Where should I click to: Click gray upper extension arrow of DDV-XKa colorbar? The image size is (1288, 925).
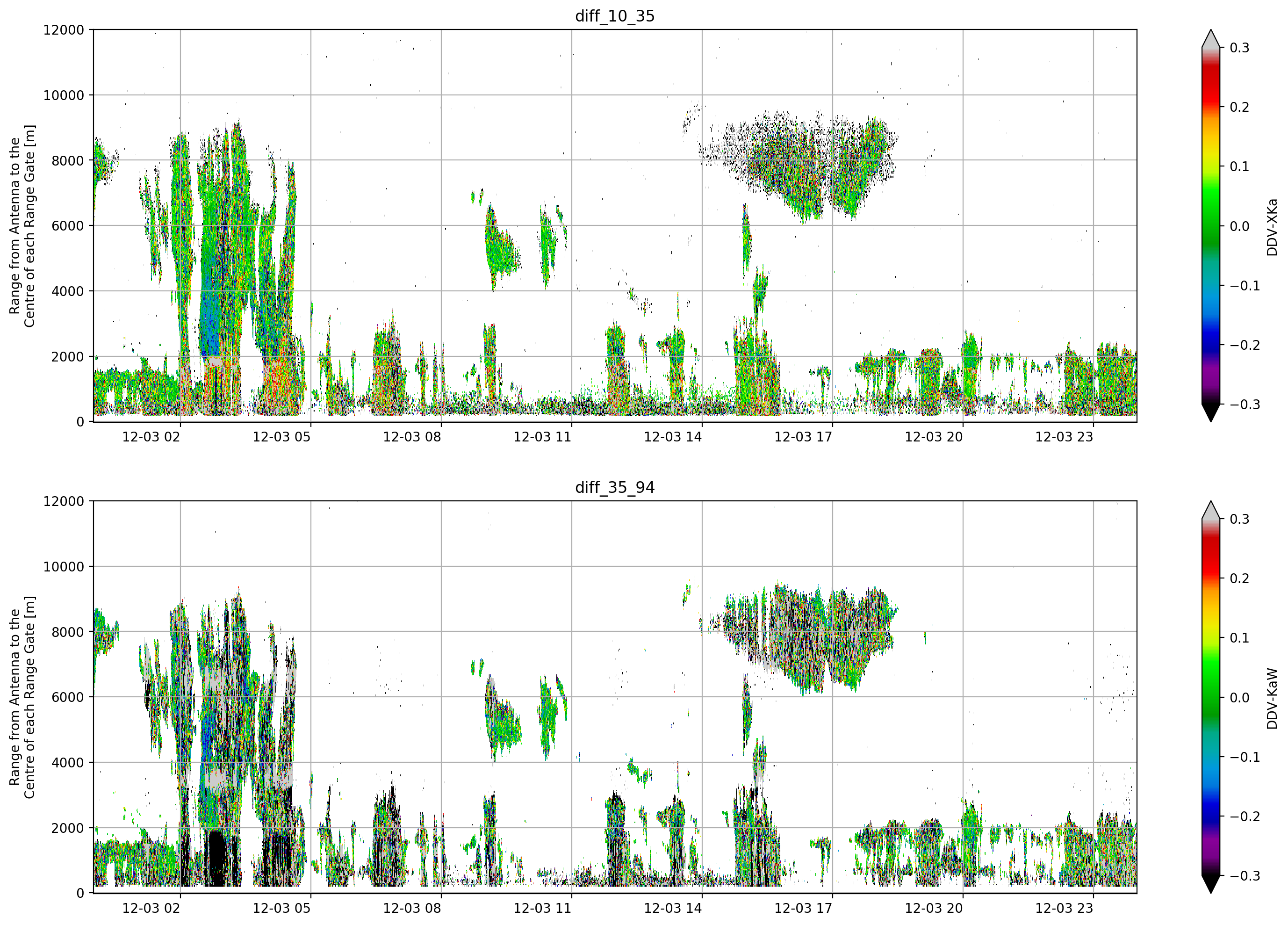1211,40
